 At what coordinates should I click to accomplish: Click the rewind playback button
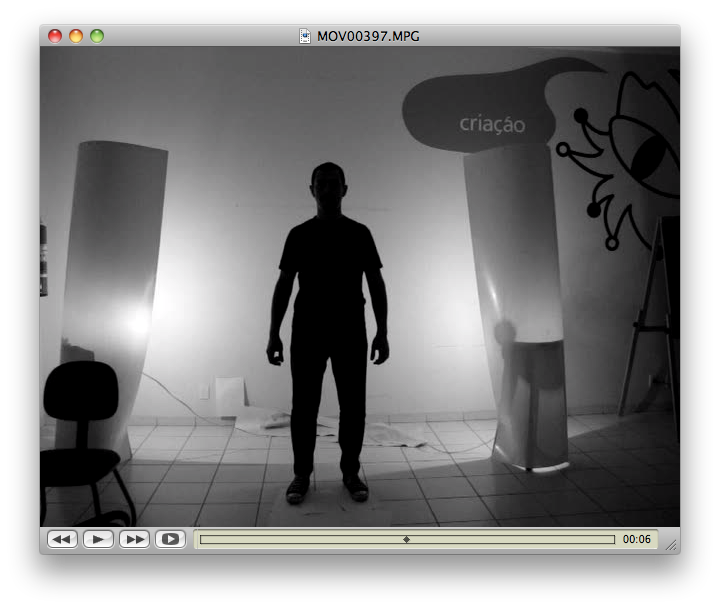(62, 539)
